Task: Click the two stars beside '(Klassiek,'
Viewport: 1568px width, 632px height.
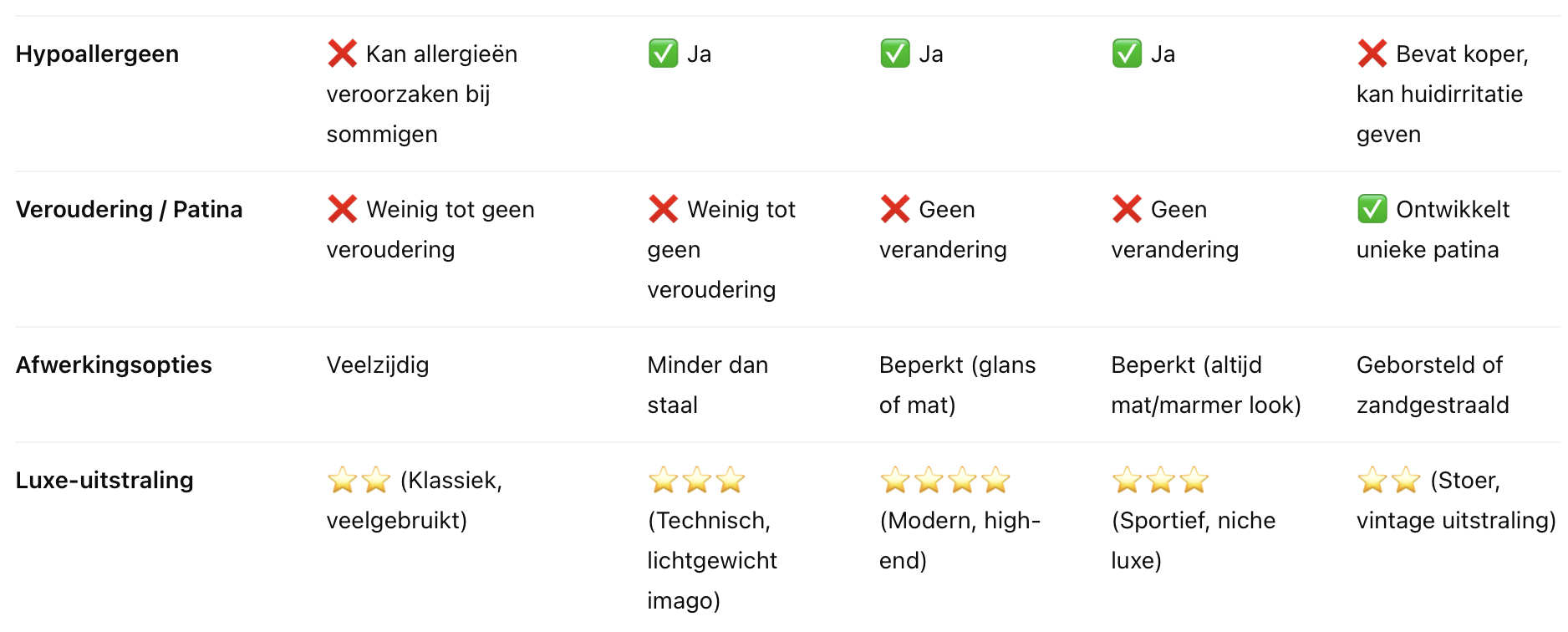Action: pos(359,480)
